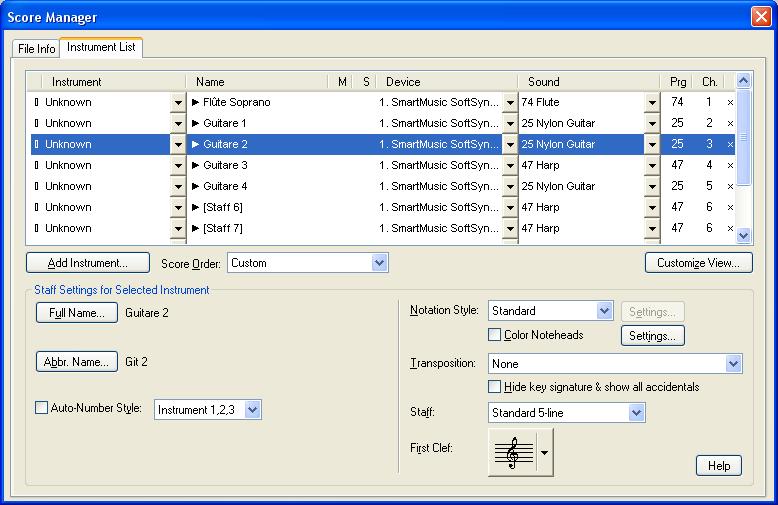This screenshot has width=778, height=505.
Task: Delete the [Staff 6] instrument with its X
Action: click(730, 207)
